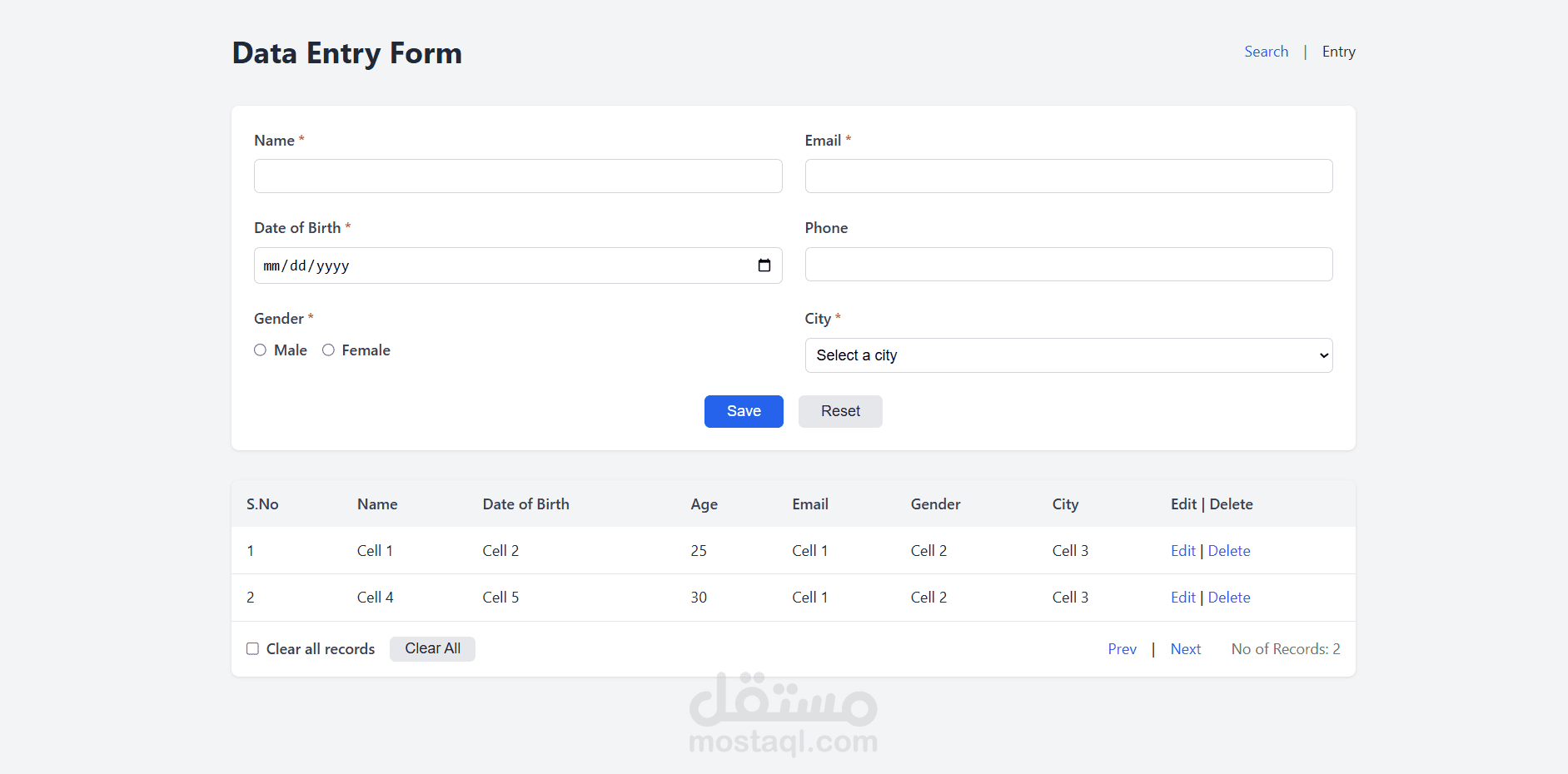Delete the second record Cell 4

point(1229,597)
